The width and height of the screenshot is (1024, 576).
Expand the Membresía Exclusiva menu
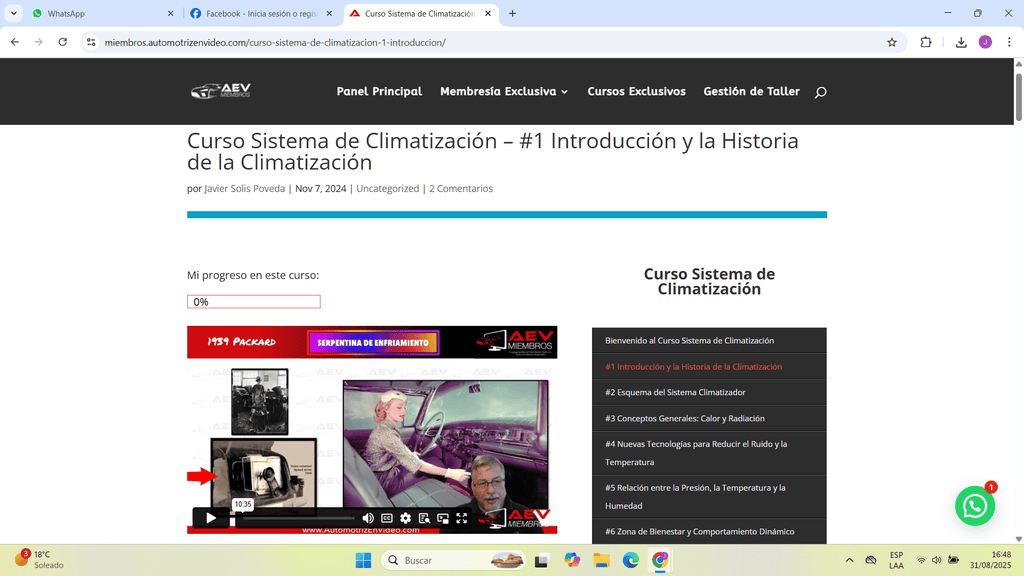coord(504,91)
